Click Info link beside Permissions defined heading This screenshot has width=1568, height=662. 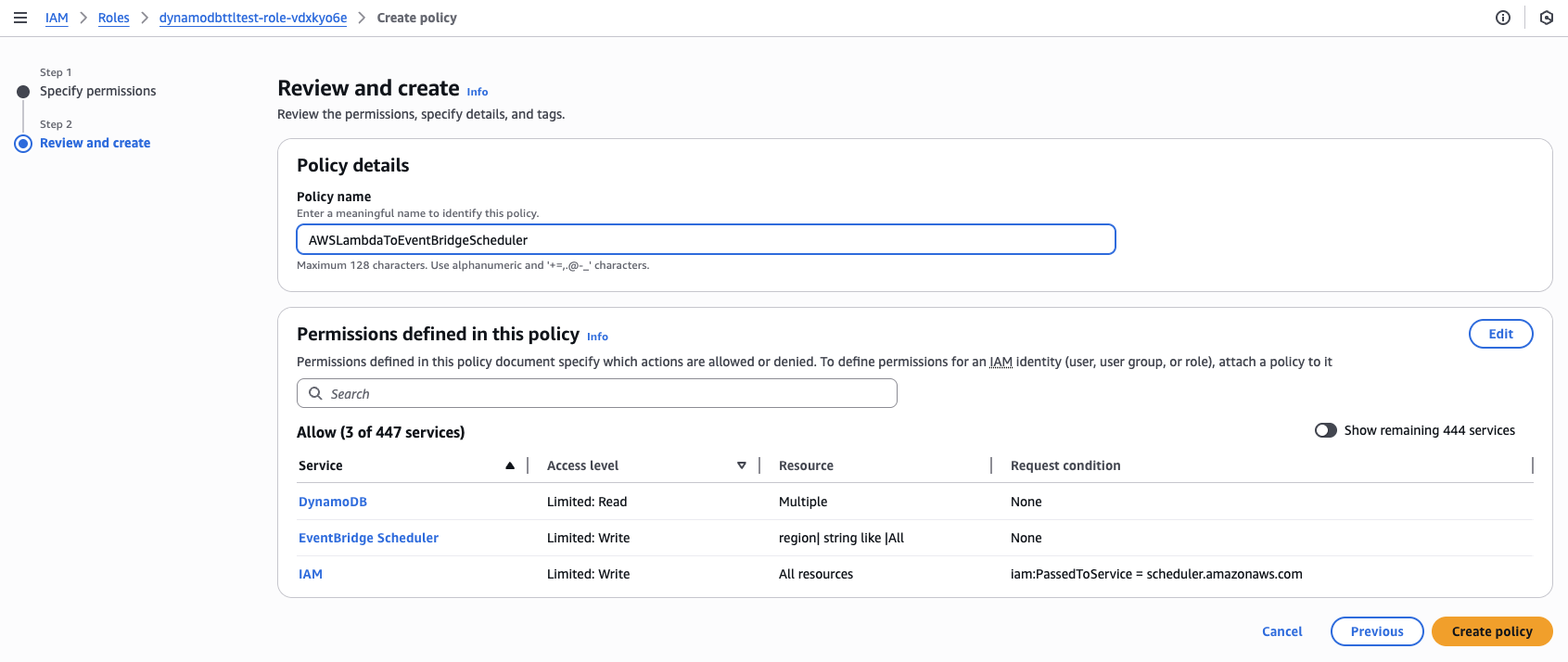(597, 337)
